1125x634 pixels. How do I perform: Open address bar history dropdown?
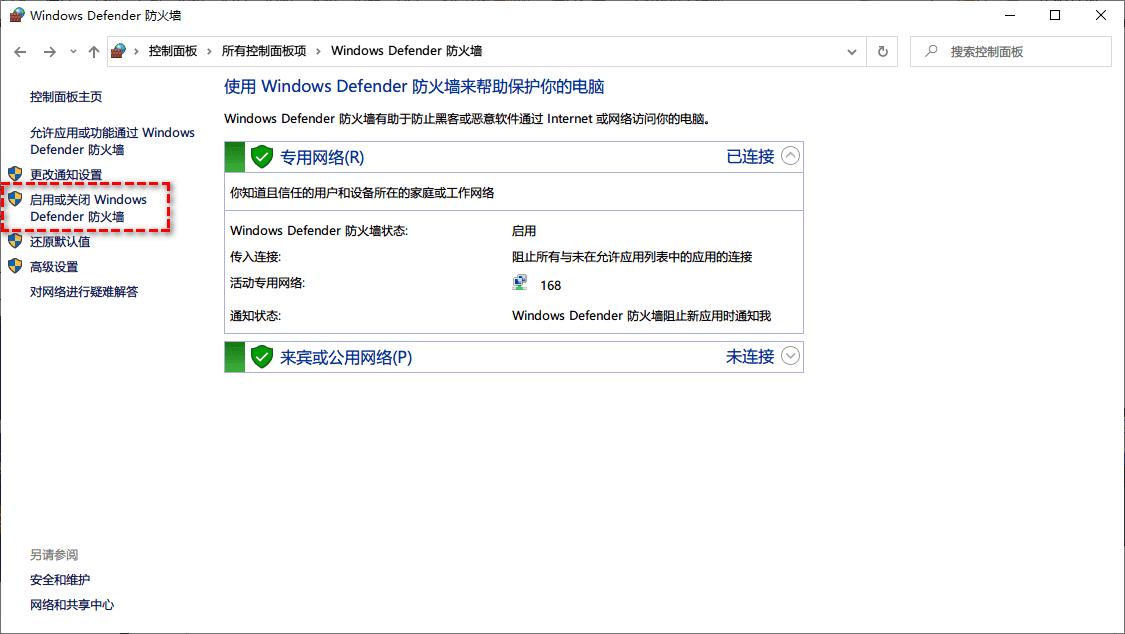coord(852,52)
